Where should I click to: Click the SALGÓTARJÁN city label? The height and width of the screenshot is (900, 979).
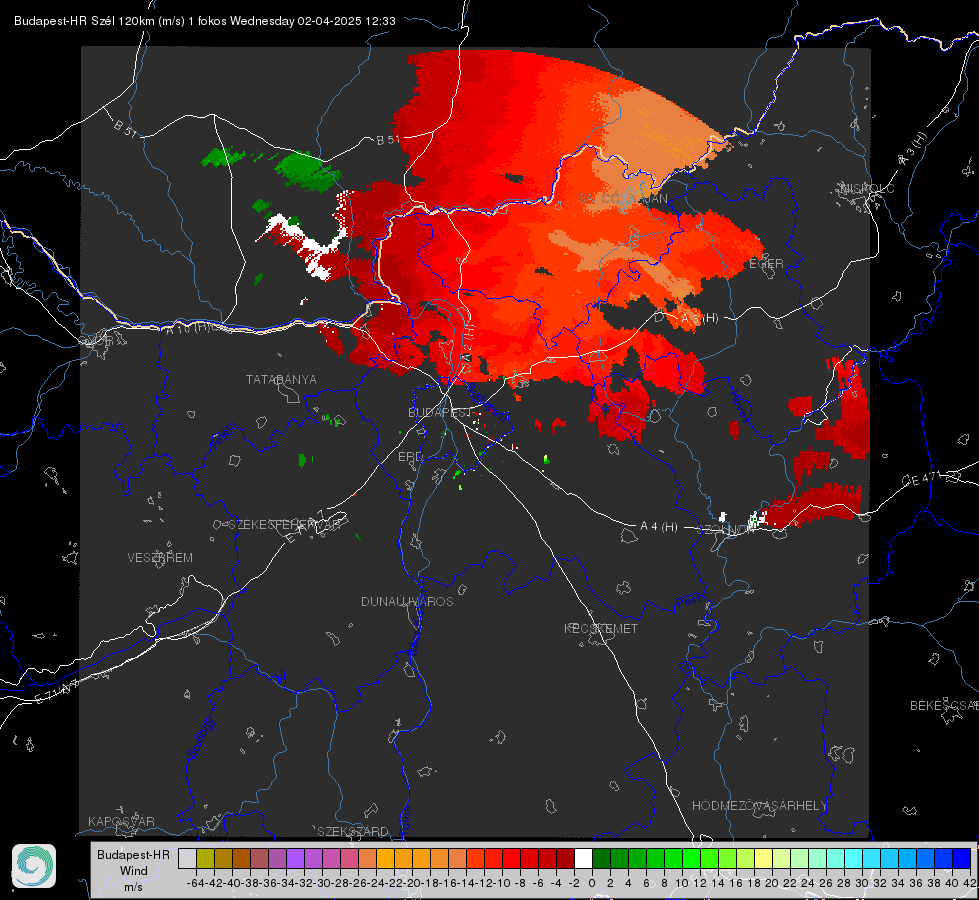[622, 199]
